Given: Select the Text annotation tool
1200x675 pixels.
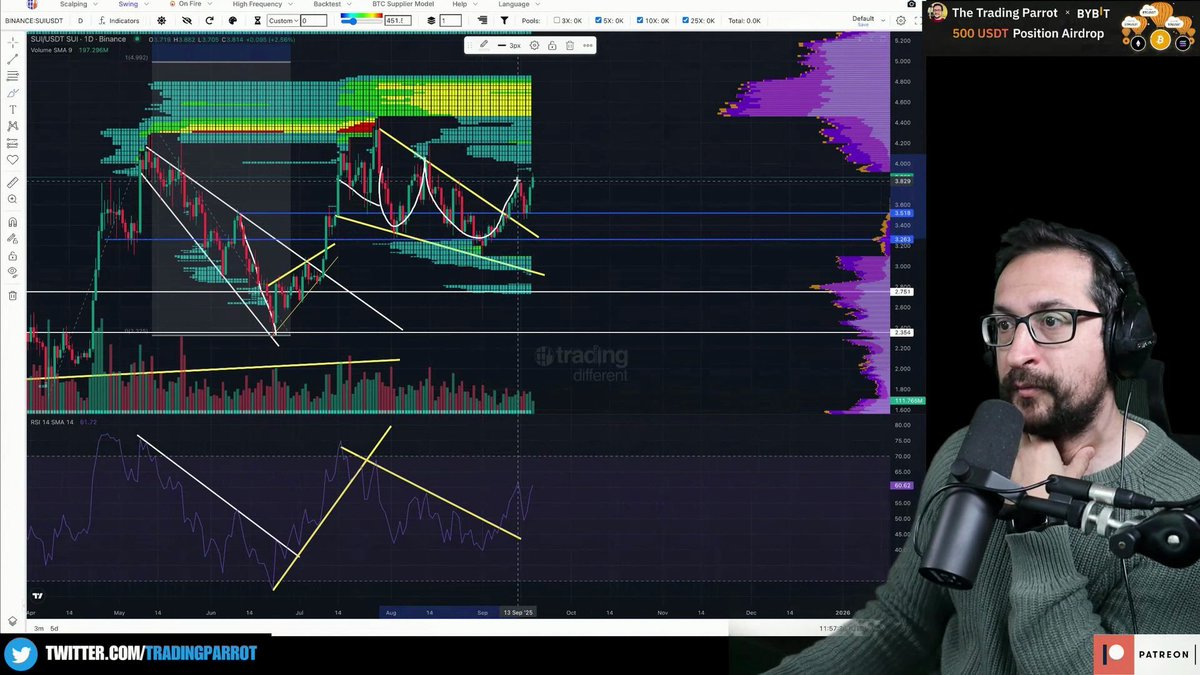Looking at the screenshot, I should (12, 109).
